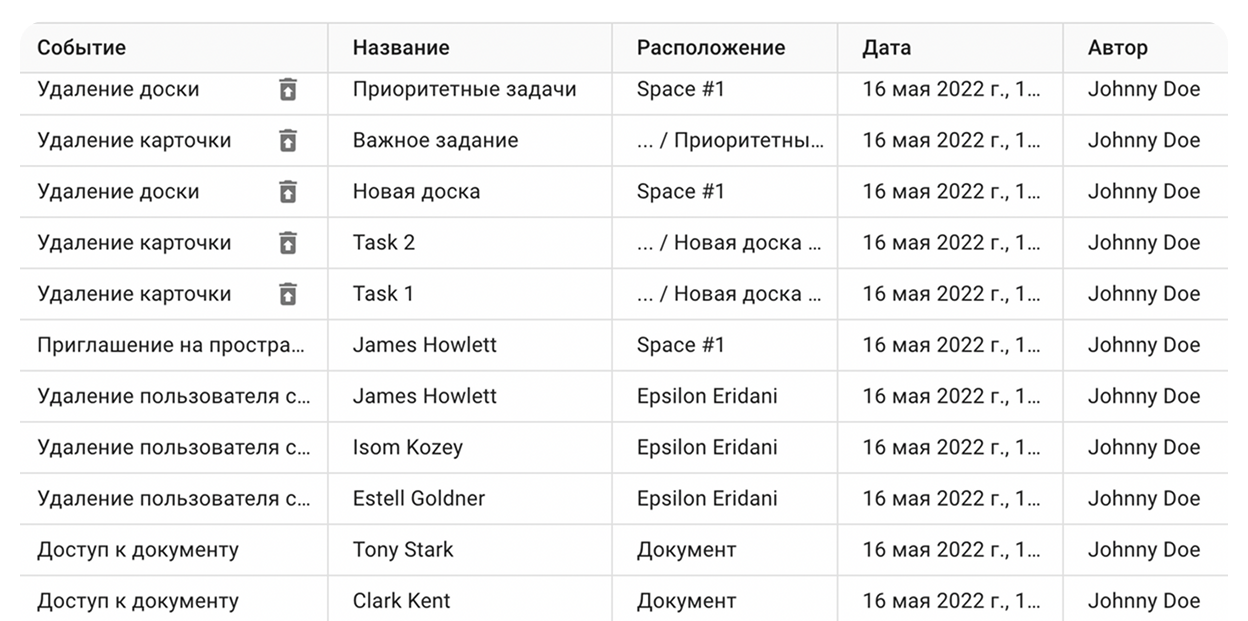Click Johnny Doe author in Clark Kent row
This screenshot has width=1248, height=621.
tap(1144, 600)
